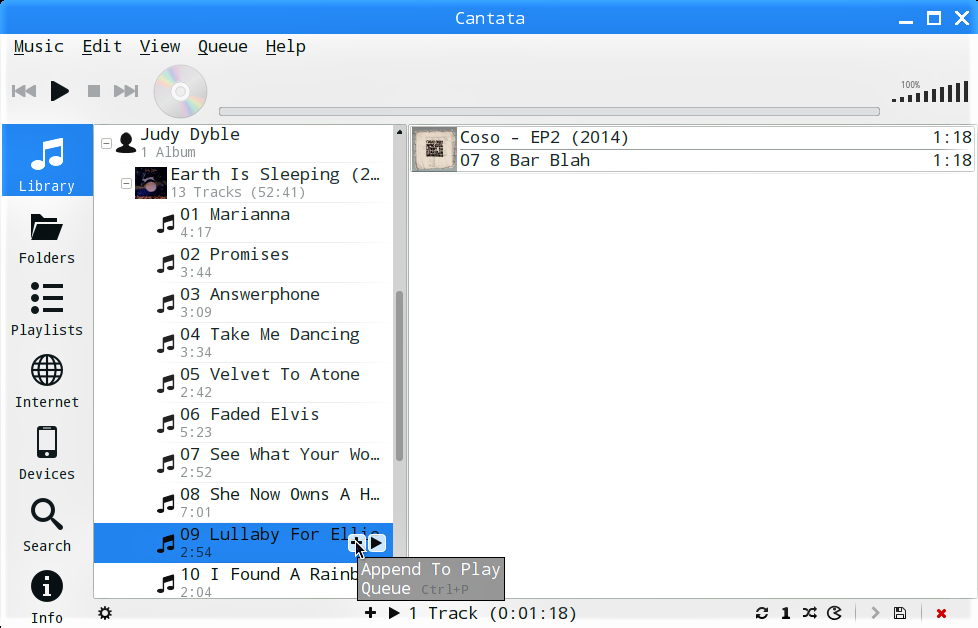978x628 pixels.
Task: Skip to the next track
Action: click(126, 91)
